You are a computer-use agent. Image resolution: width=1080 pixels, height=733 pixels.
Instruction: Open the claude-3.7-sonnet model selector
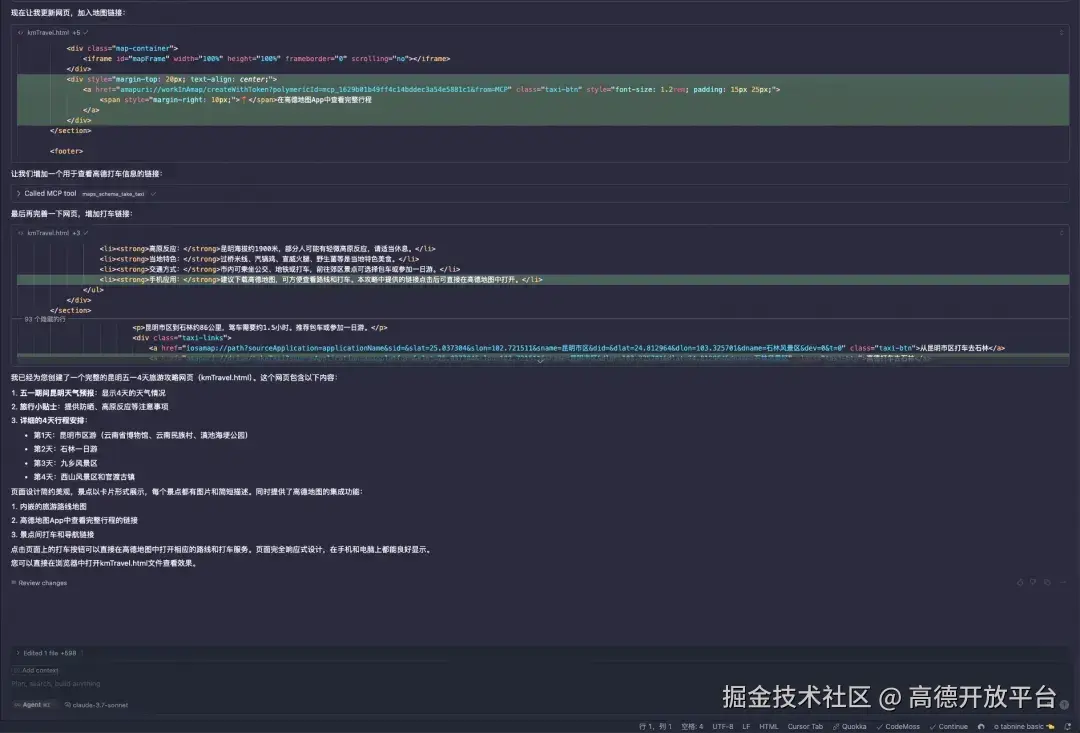pyautogui.click(x=96, y=705)
